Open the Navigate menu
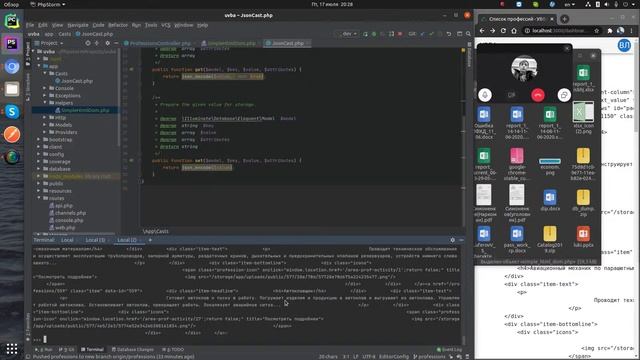Image resolution: width=640 pixels, height=360 pixels. 78,25
